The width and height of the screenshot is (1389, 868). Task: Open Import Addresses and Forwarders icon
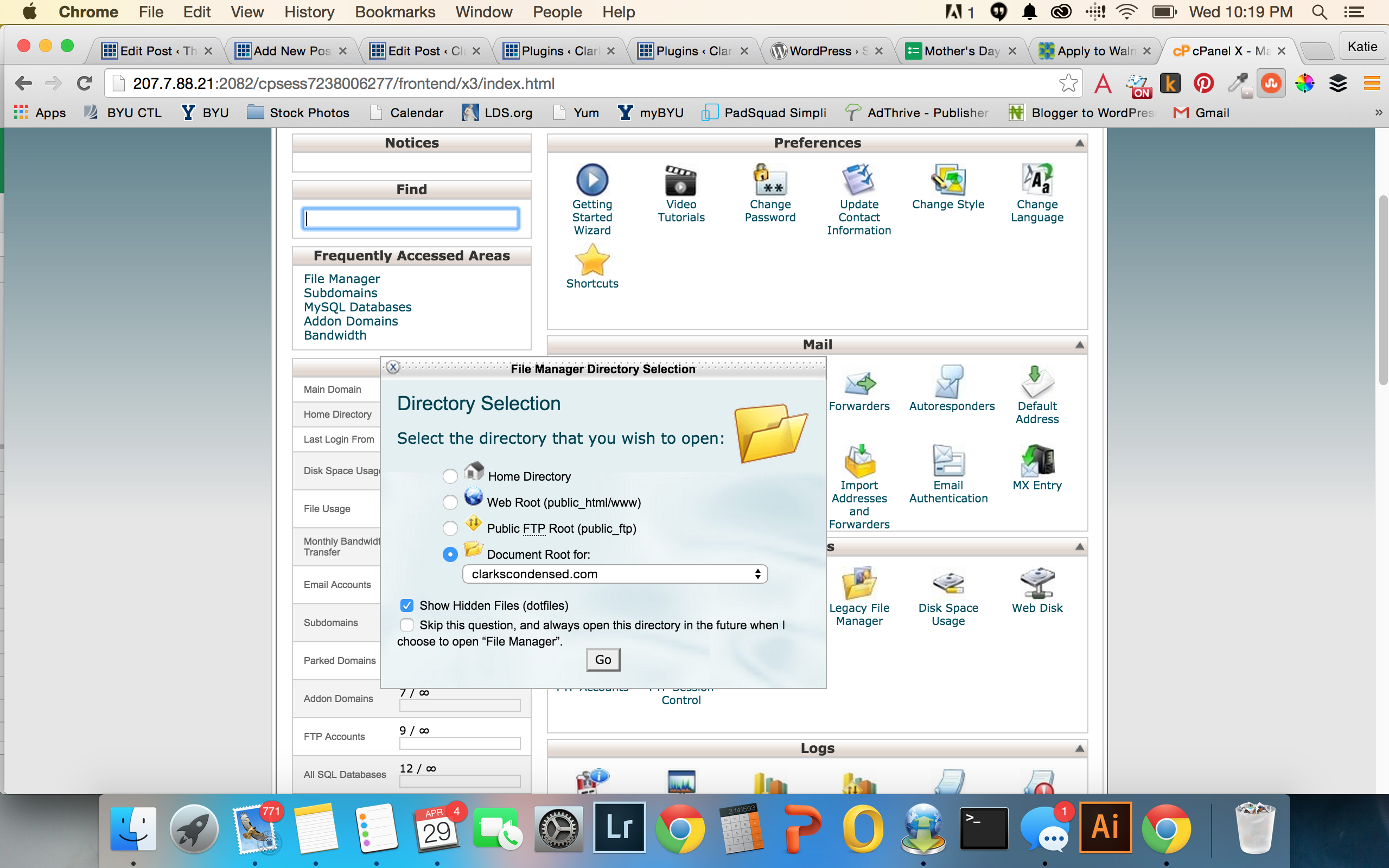[859, 461]
